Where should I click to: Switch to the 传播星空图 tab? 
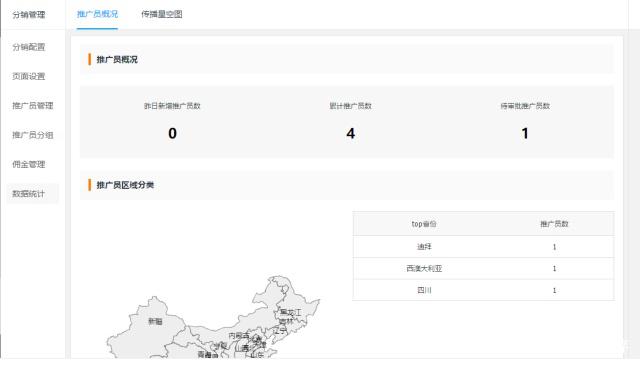162,14
